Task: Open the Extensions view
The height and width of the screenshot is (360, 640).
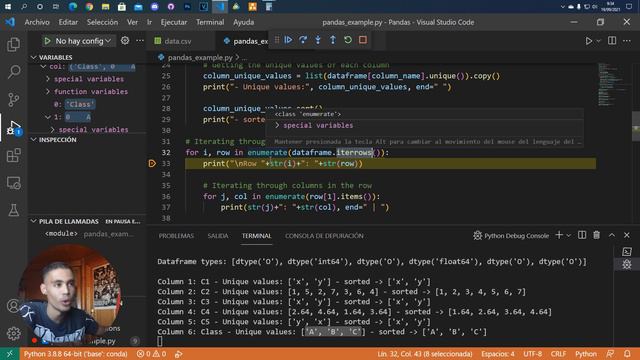Action: [13, 155]
